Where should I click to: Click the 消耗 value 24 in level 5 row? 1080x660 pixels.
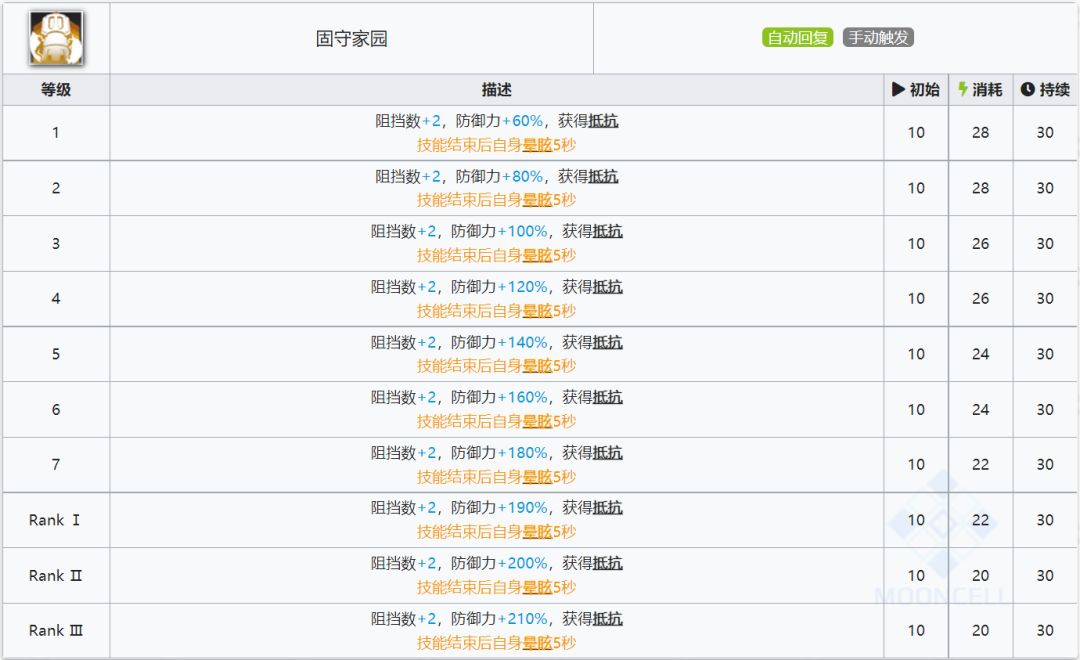point(980,354)
